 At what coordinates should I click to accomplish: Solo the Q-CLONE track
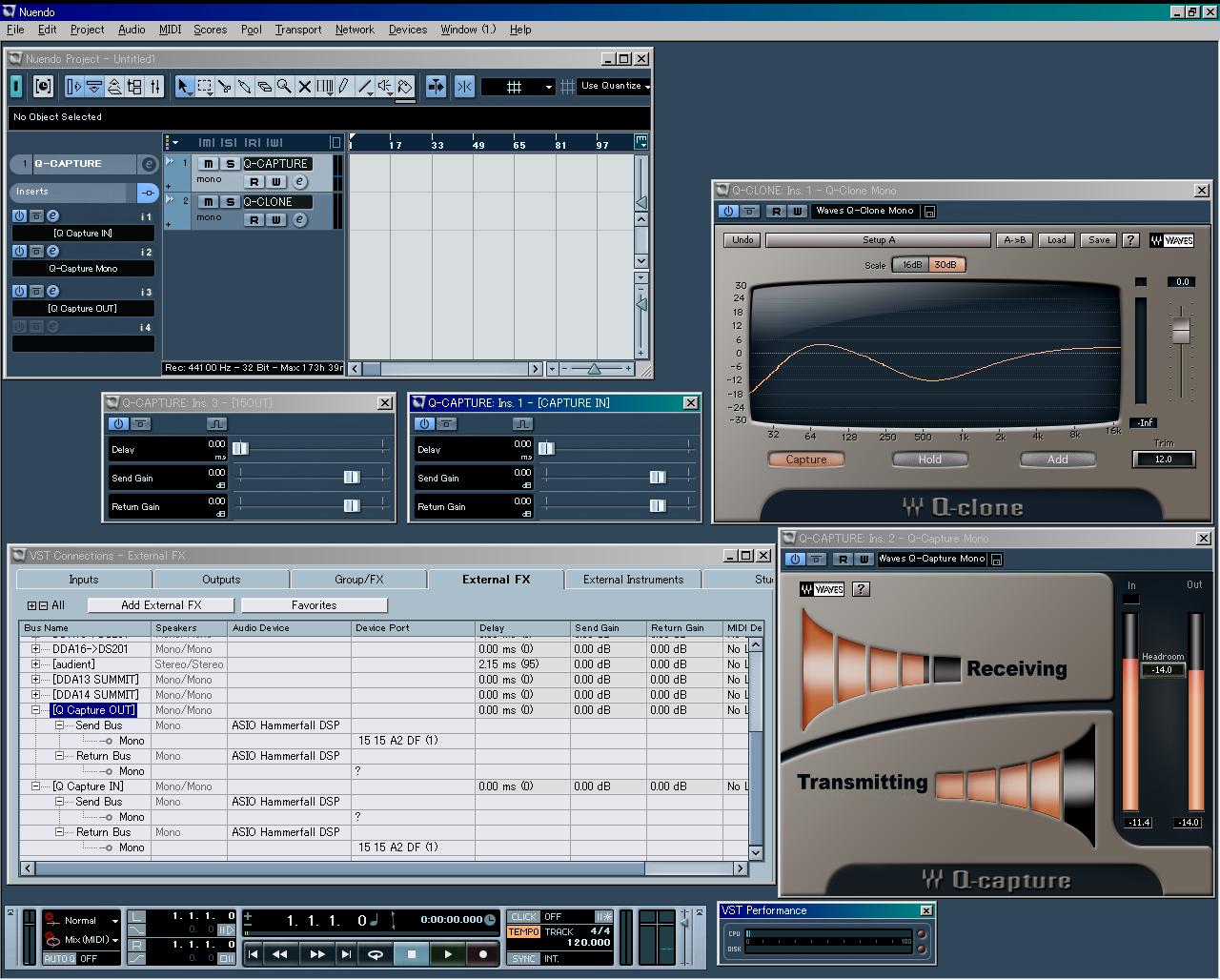[230, 202]
